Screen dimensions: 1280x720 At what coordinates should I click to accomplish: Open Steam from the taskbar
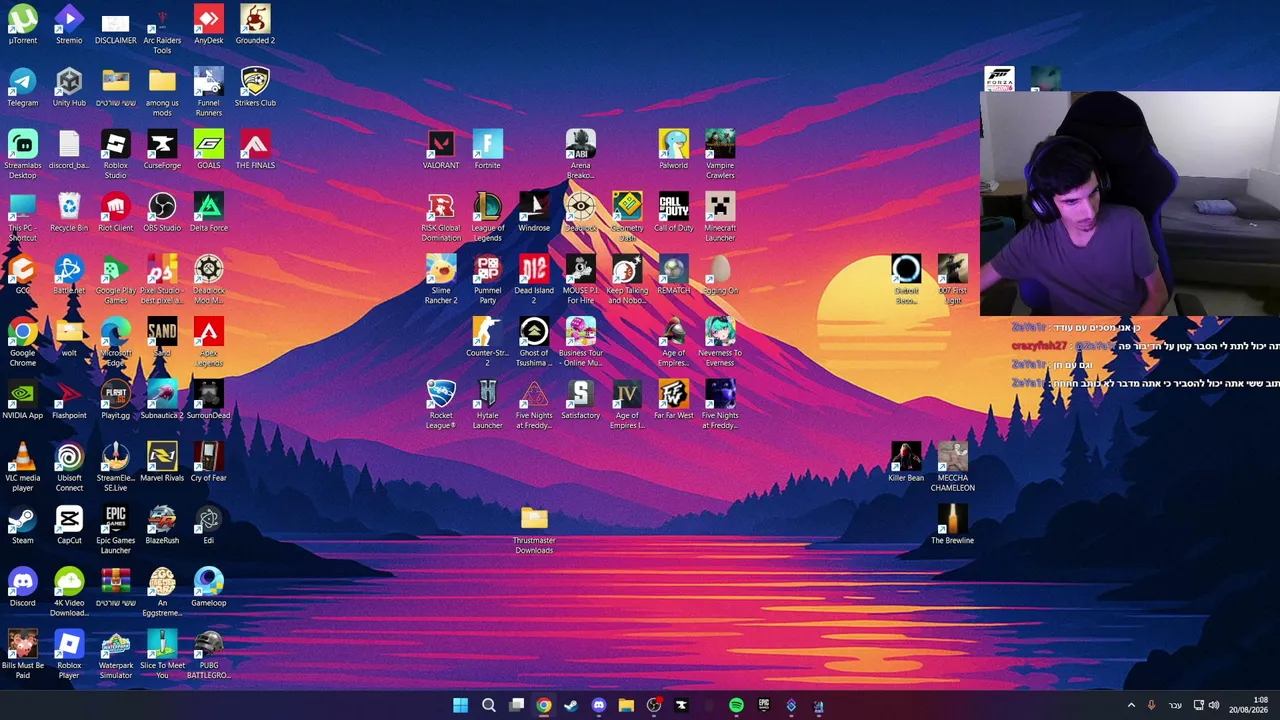[571, 706]
